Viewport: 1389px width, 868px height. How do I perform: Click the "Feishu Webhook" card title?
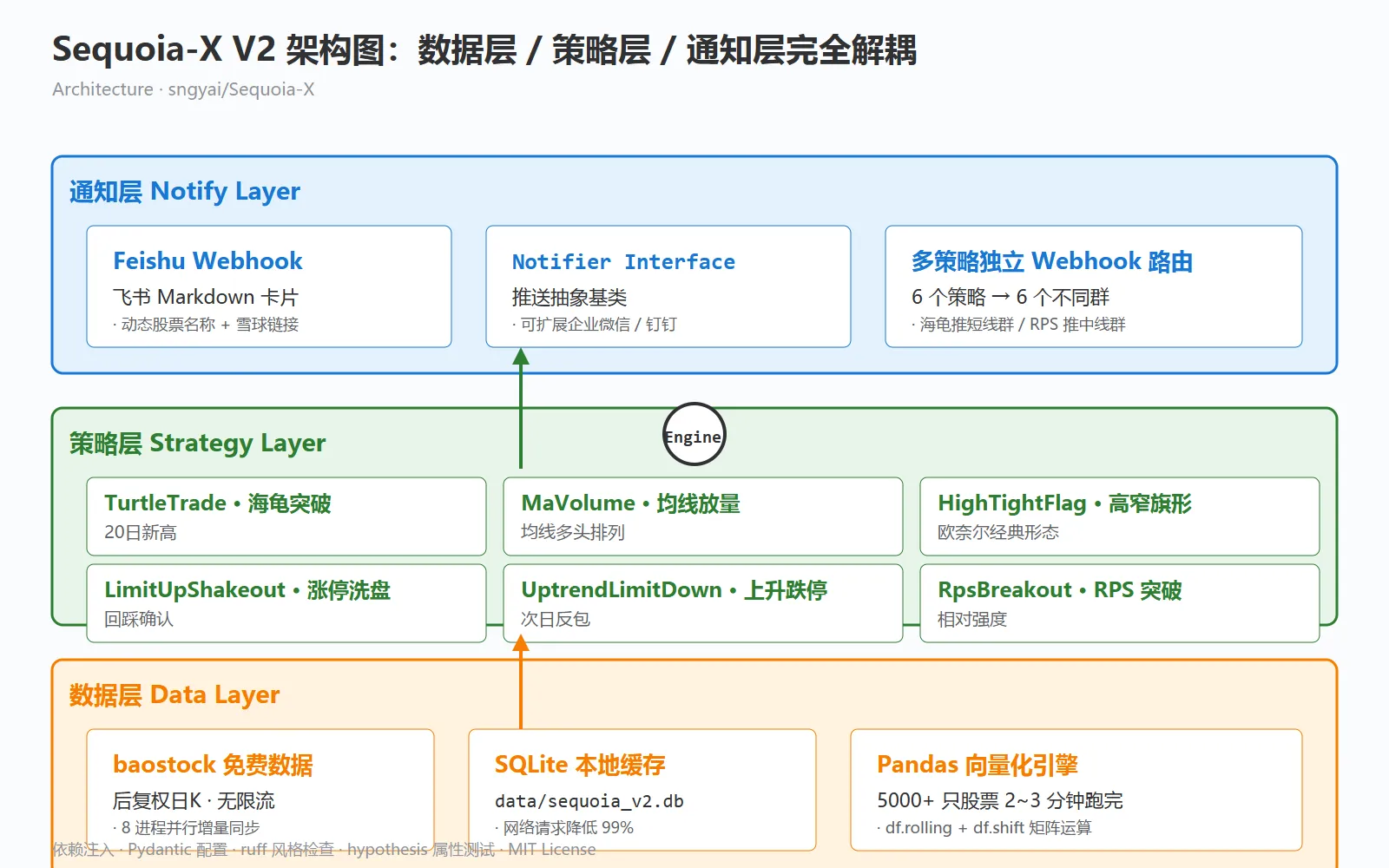tap(207, 260)
